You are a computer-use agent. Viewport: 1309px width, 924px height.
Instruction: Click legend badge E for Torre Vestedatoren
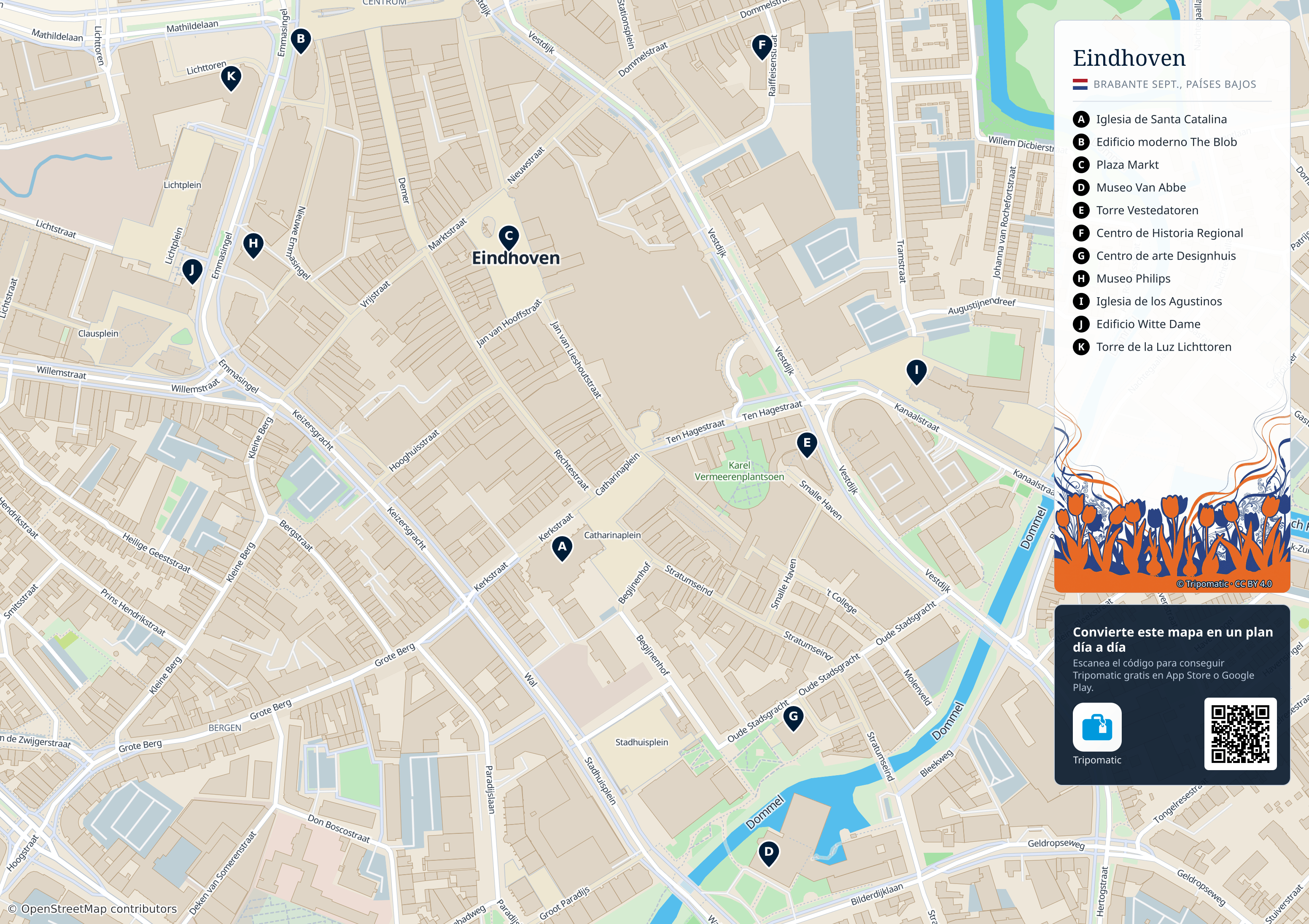point(1081,210)
